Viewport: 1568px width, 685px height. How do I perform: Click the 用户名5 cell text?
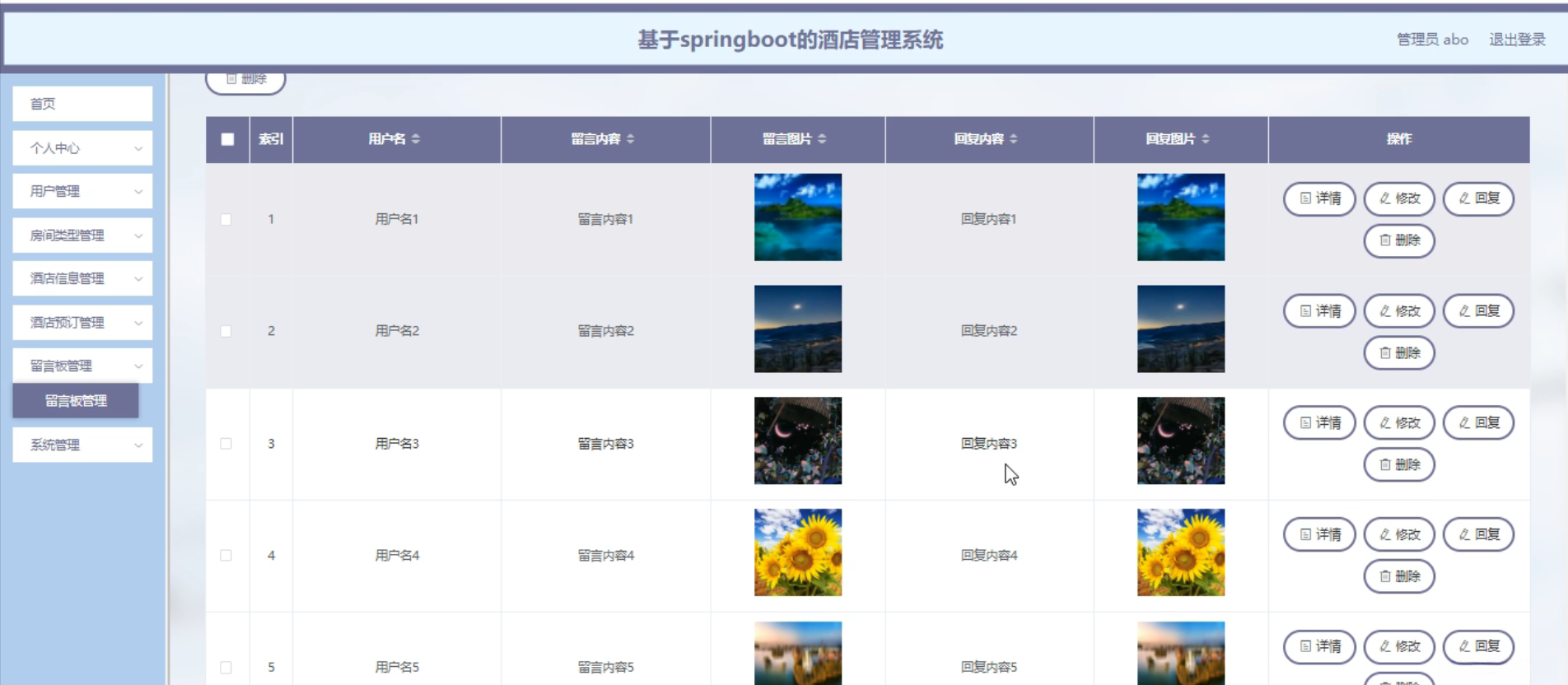click(x=397, y=668)
